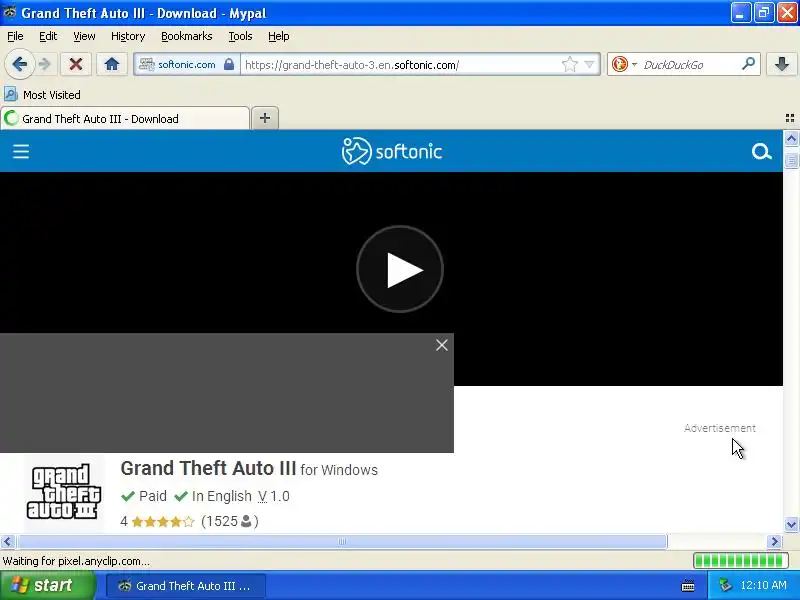Click the vertical scrollbar down arrow
Image resolution: width=800 pixels, height=600 pixels.
coord(791,524)
